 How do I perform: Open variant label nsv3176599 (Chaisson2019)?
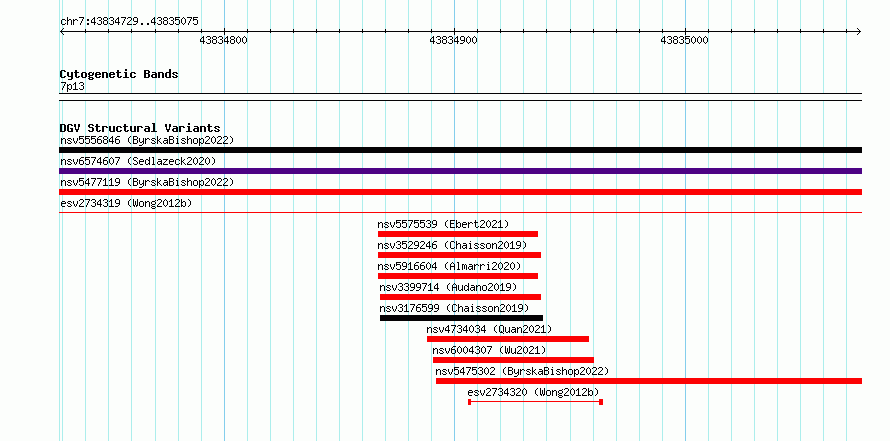455,308
